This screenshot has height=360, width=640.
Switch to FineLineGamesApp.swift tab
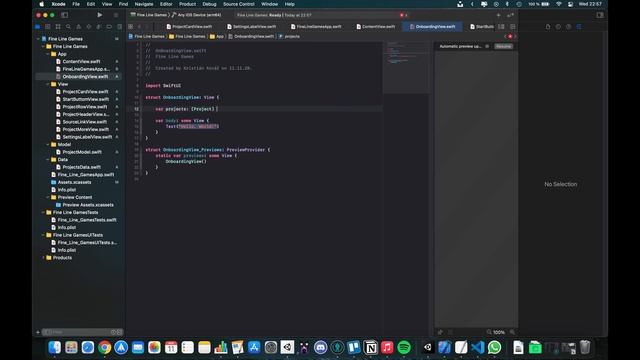[x=316, y=27]
